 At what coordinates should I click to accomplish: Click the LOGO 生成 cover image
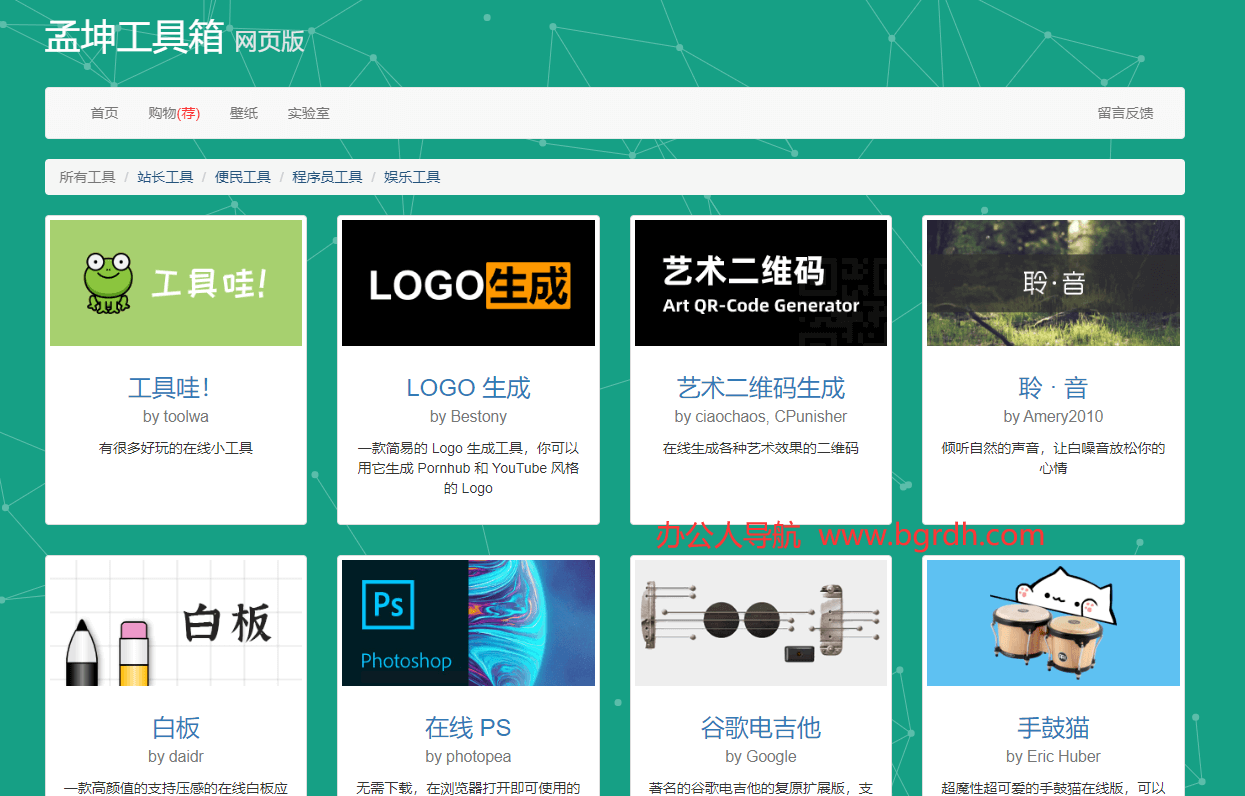click(x=467, y=282)
